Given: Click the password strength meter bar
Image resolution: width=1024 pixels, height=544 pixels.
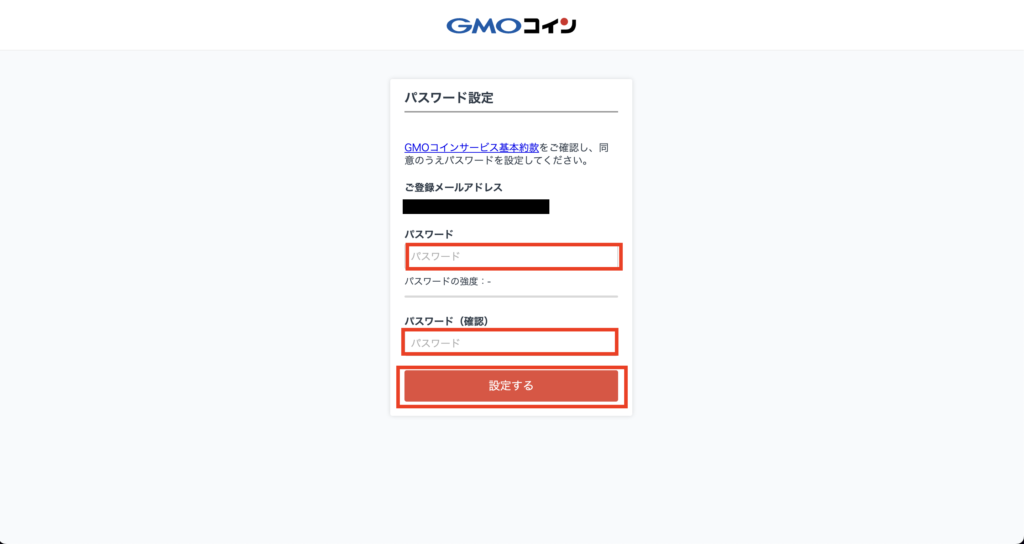Looking at the screenshot, I should click(511, 296).
